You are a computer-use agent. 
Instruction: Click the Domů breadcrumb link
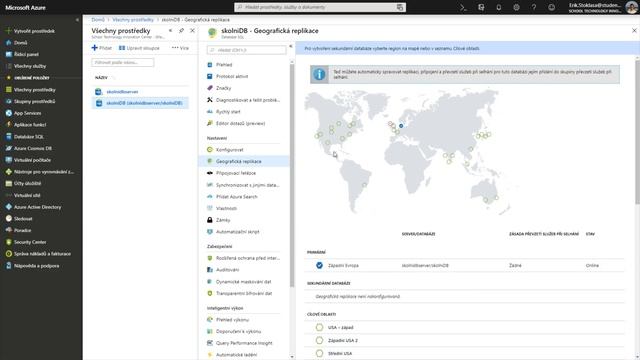click(x=98, y=20)
